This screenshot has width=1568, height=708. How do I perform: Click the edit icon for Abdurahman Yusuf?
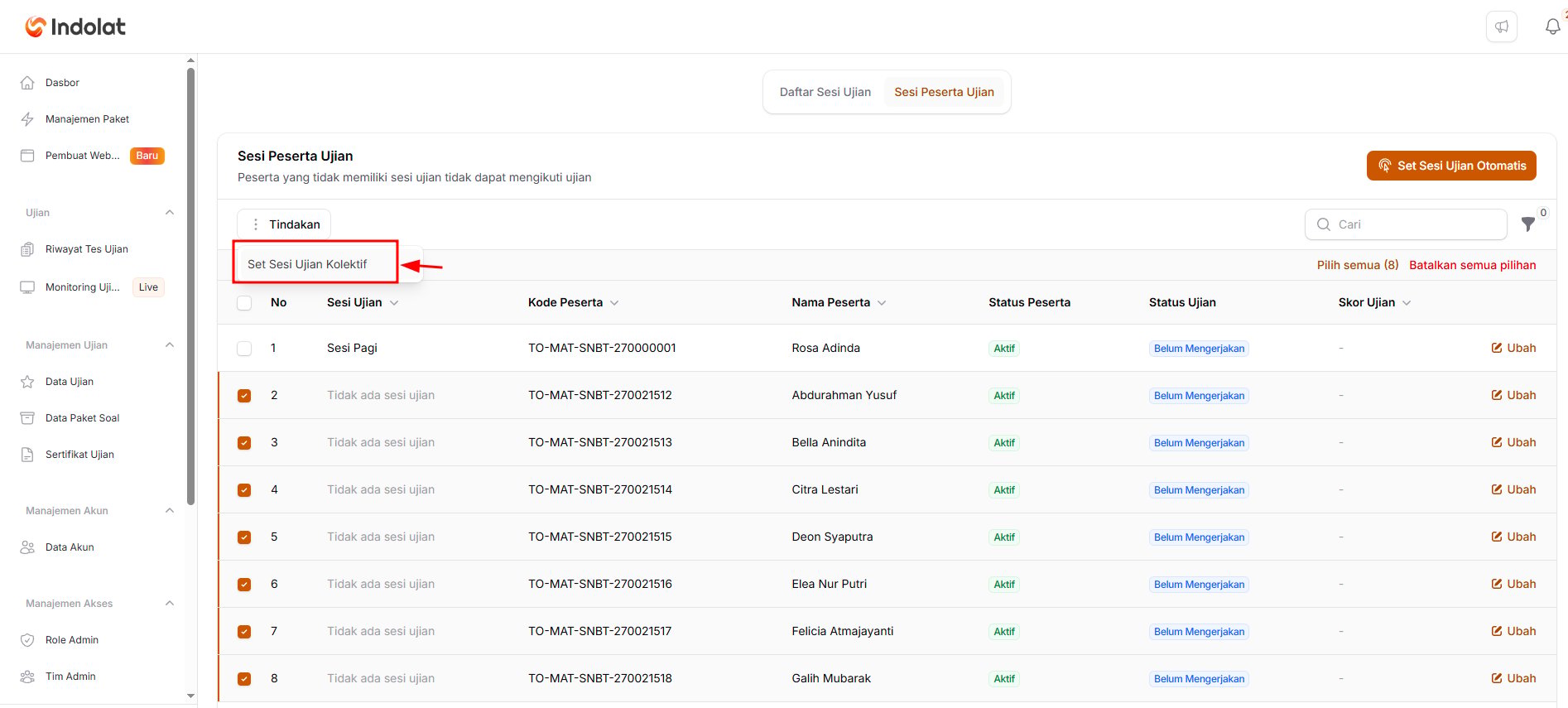(x=1497, y=395)
